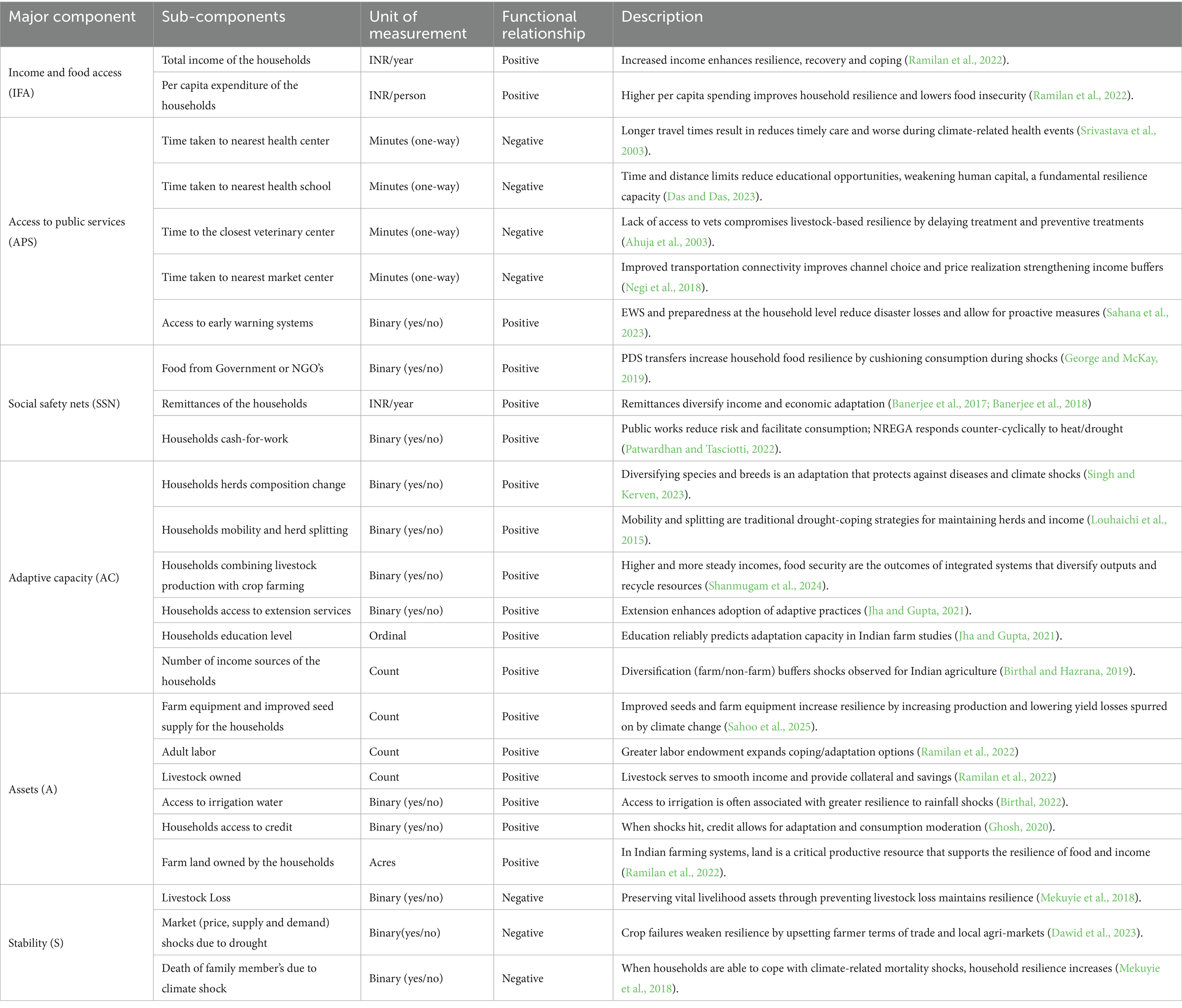This screenshot has height=1008, width=1182.
Task: Open the Sahoo et al., 2025 citation
Action: tap(769, 727)
